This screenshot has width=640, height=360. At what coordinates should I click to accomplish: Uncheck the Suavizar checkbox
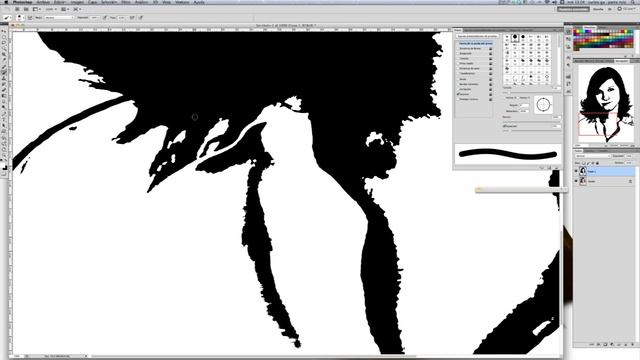coord(458,94)
